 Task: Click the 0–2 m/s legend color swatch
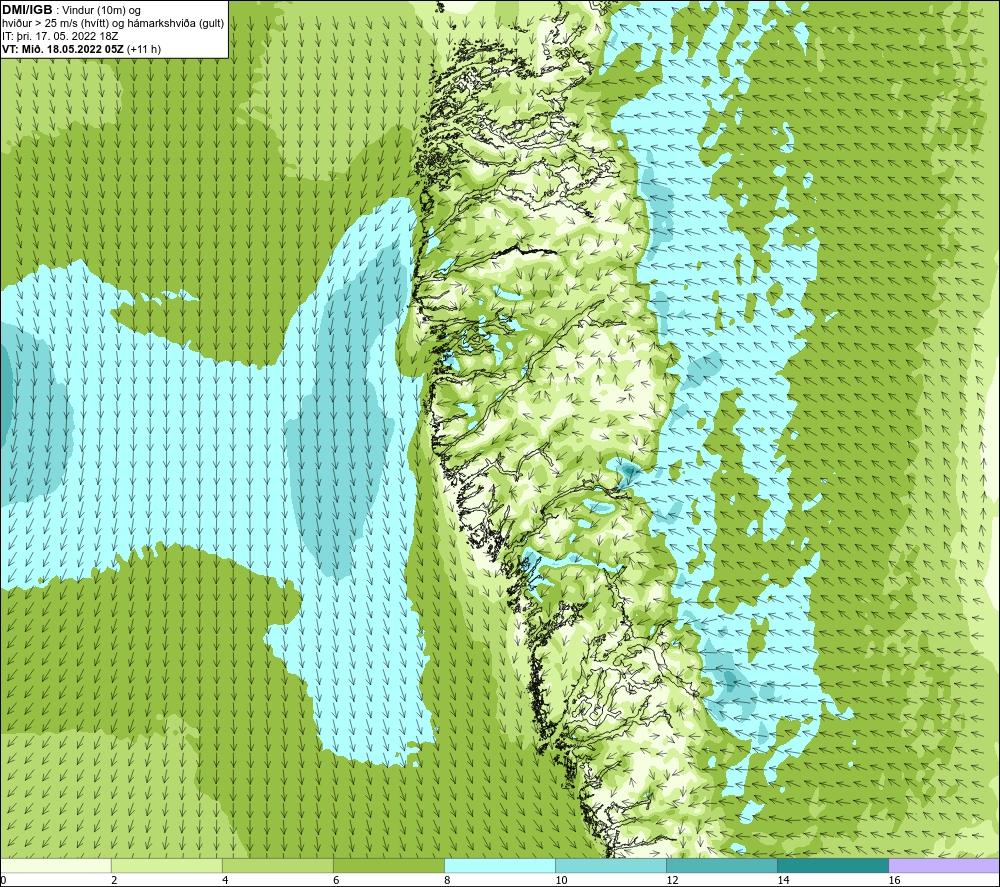tap(55, 866)
